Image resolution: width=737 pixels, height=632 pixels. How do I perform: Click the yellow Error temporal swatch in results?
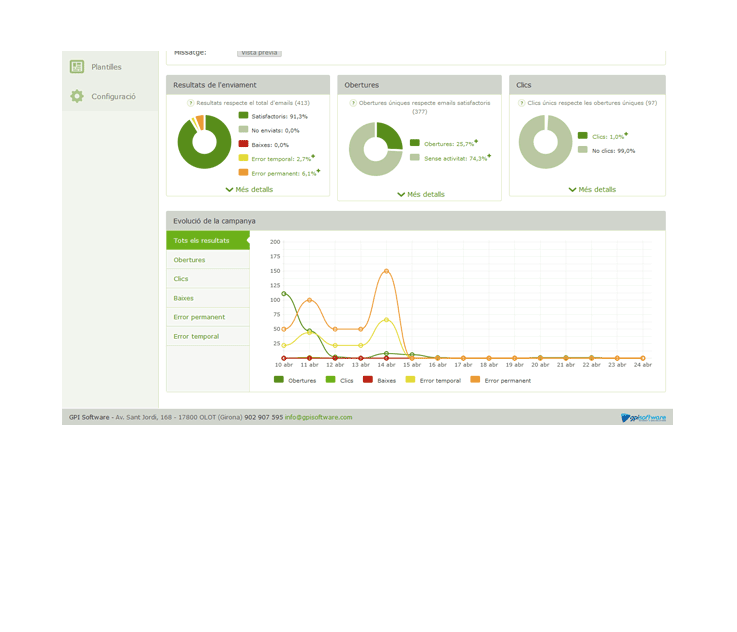(243, 158)
